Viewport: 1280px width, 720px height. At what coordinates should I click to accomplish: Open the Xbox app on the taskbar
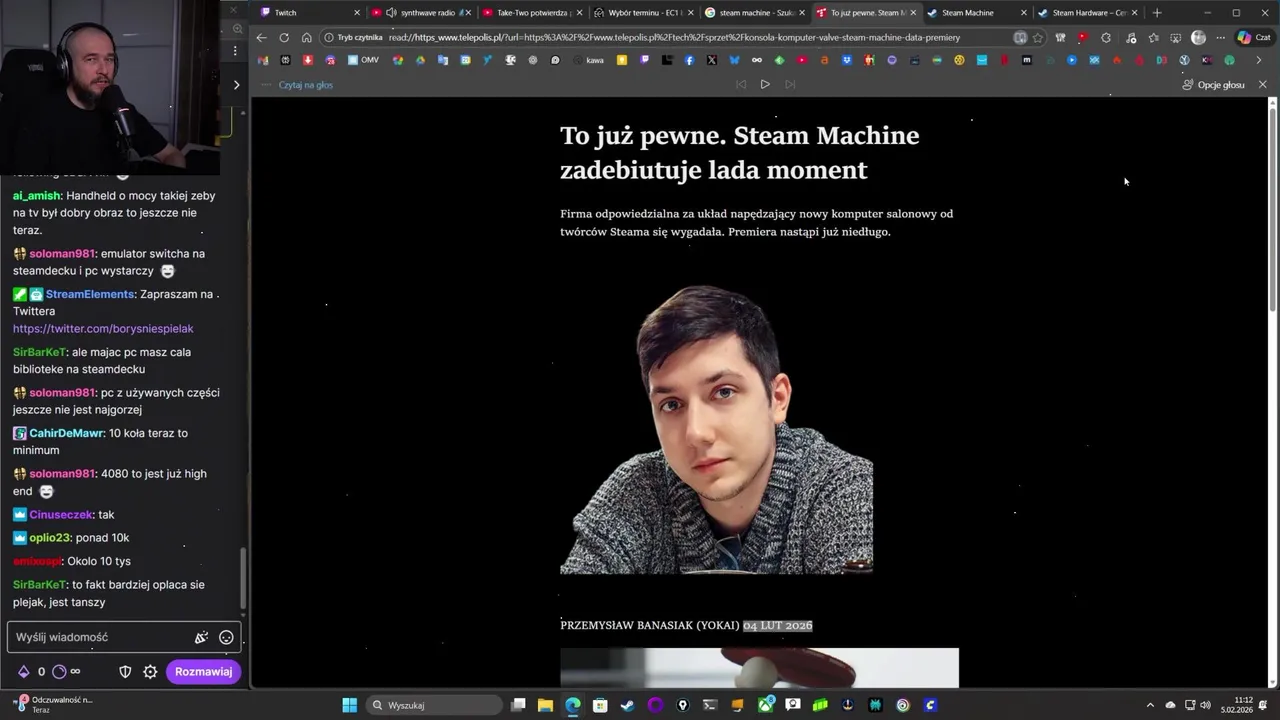765,705
